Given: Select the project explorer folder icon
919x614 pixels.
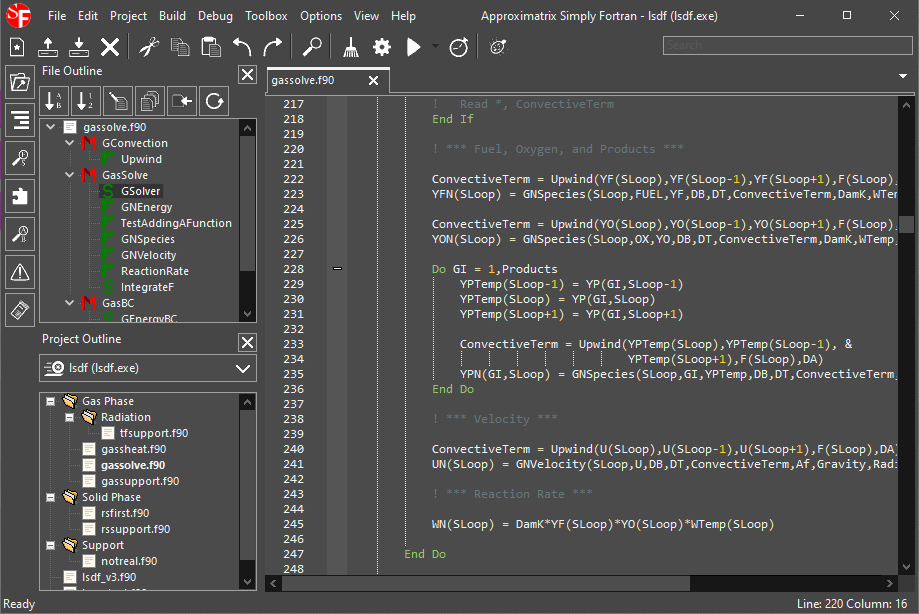Looking at the screenshot, I should [x=19, y=82].
